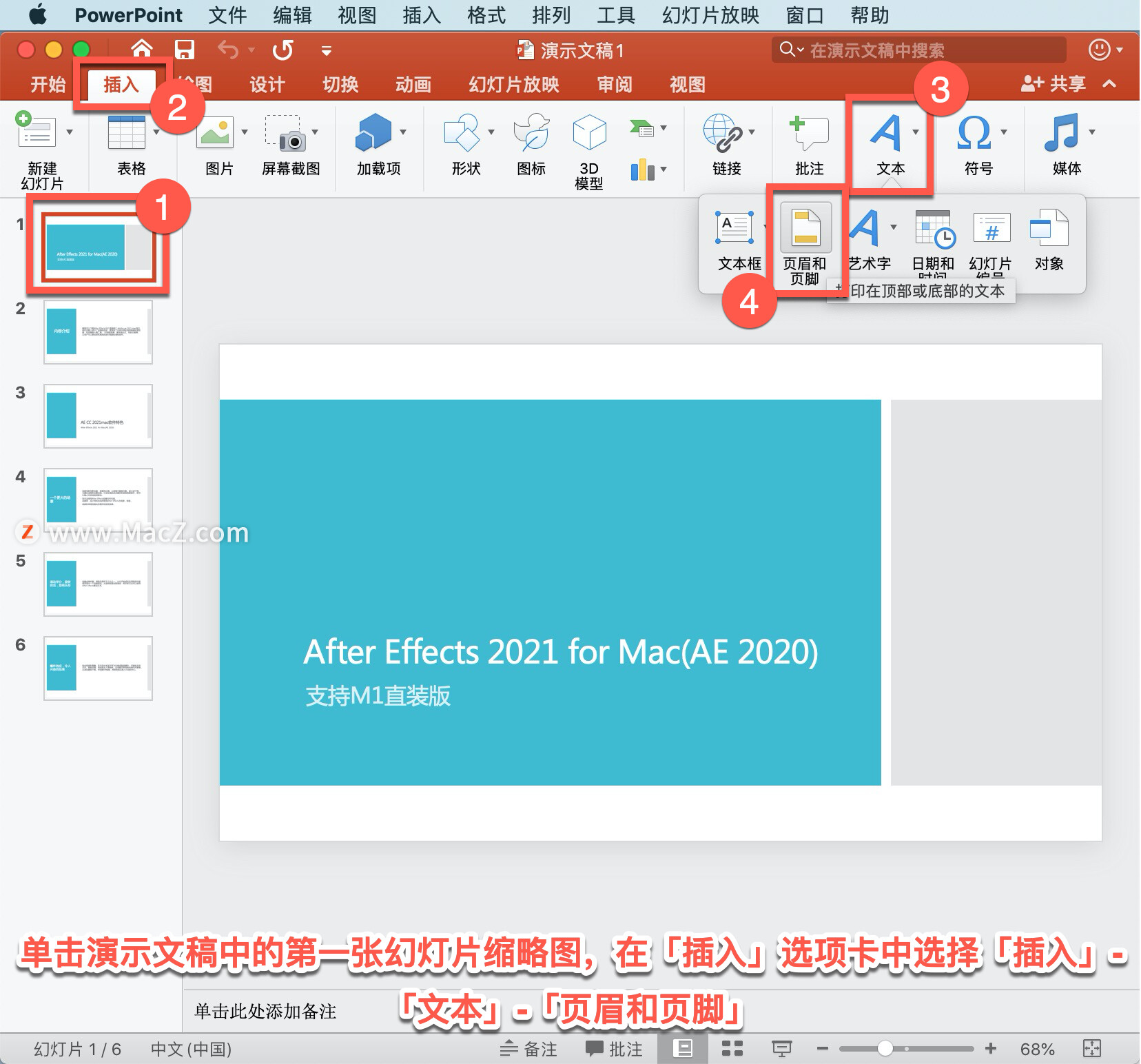1141x1064 pixels.
Task: Insert a Picture (图片) icon
Action: coord(215,132)
